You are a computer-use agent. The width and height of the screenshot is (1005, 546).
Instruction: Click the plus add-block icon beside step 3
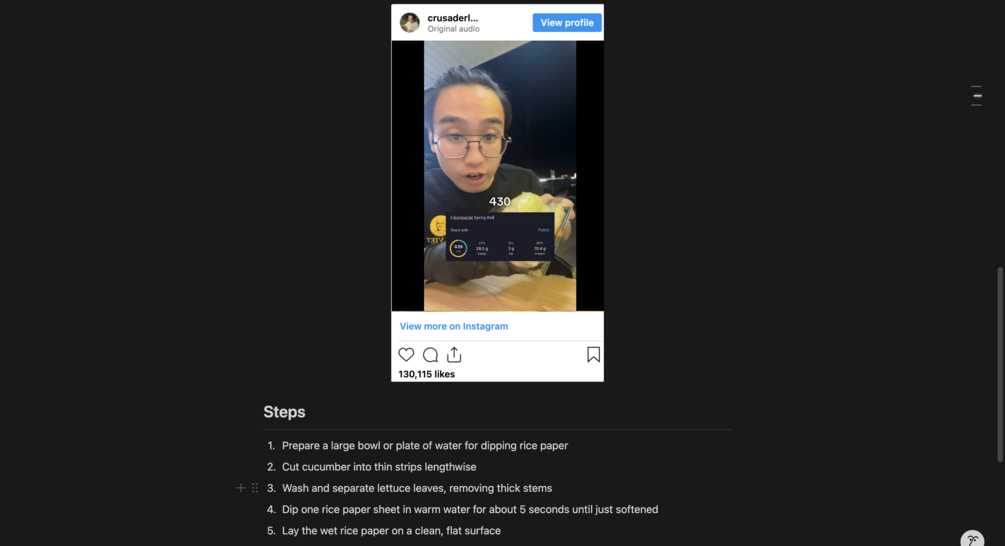[x=240, y=488]
